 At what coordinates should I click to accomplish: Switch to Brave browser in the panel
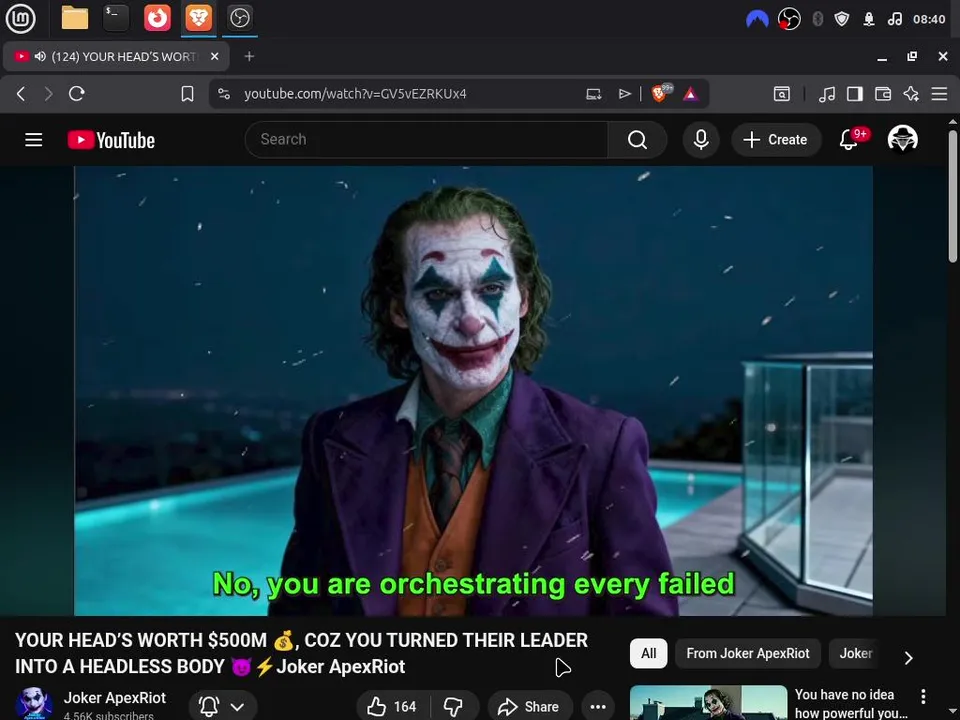point(198,18)
